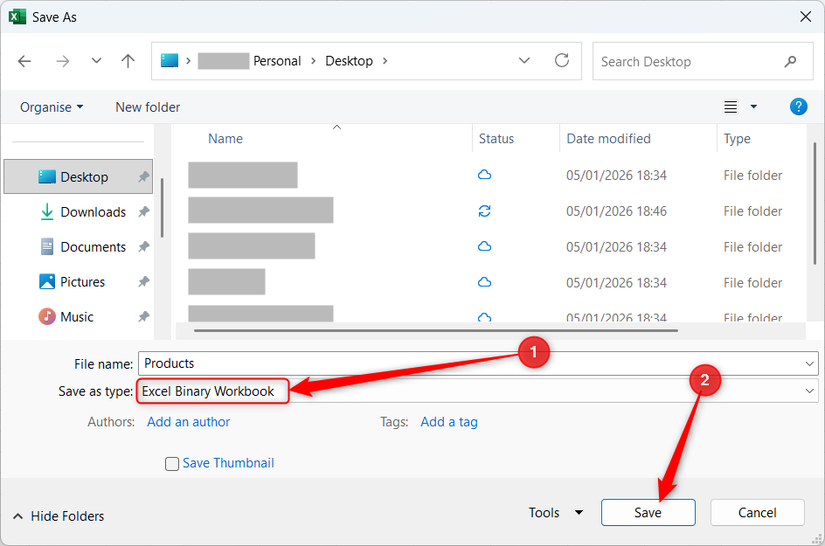
Task: Unpin Downloads using its pin icon
Action: (x=143, y=212)
